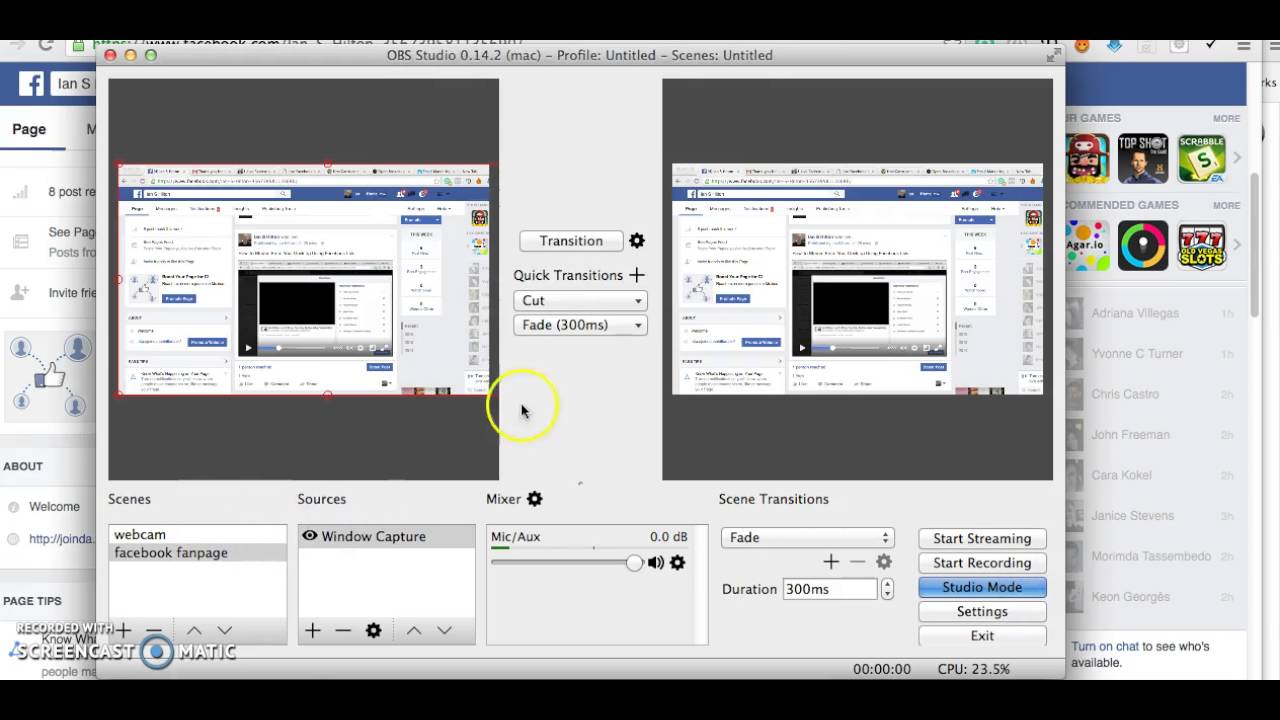
Task: Toggle OBS window fullscreen icon in title bar
Action: (1052, 56)
